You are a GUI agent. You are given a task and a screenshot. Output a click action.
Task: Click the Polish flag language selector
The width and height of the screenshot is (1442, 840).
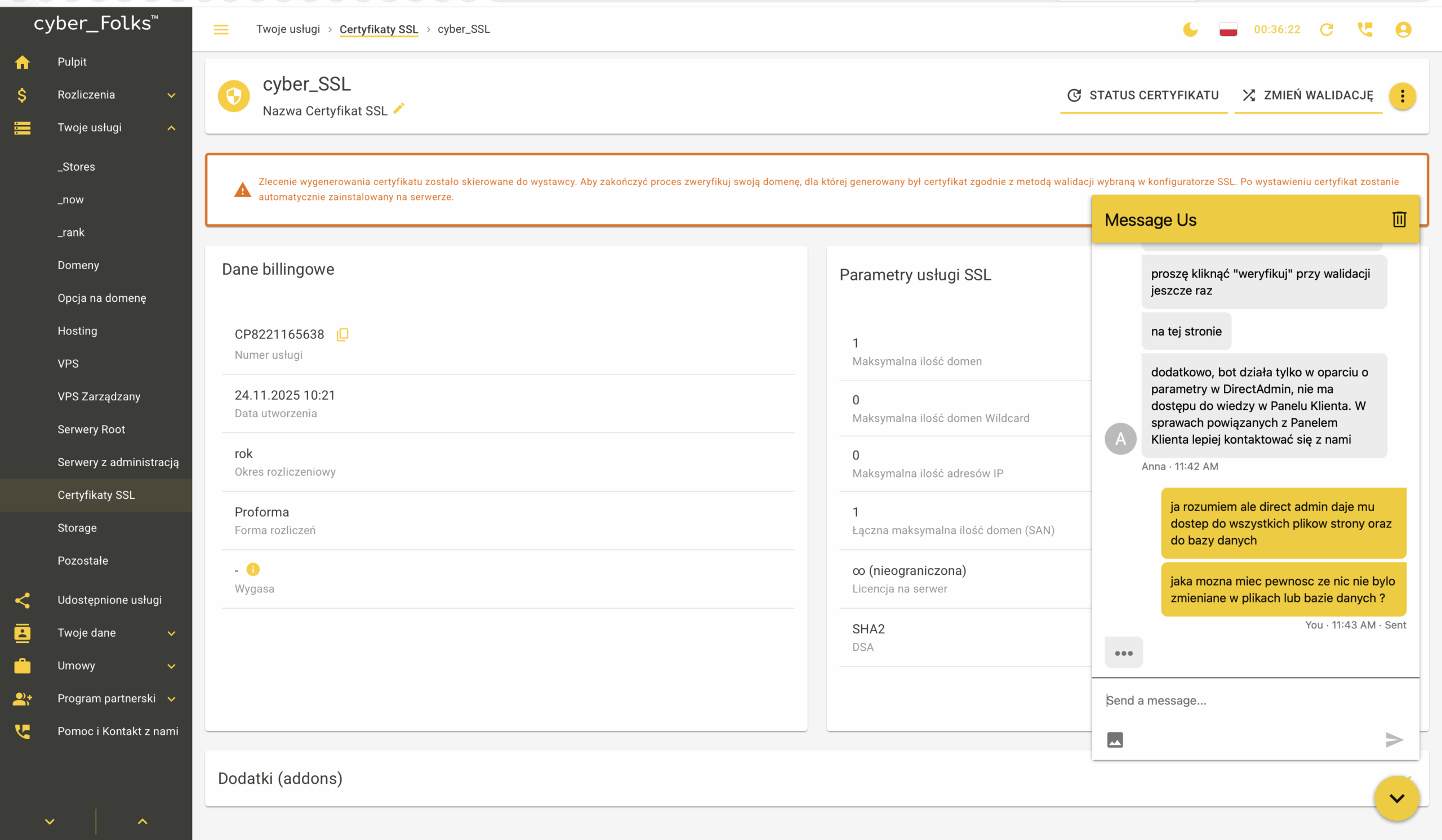point(1228,29)
